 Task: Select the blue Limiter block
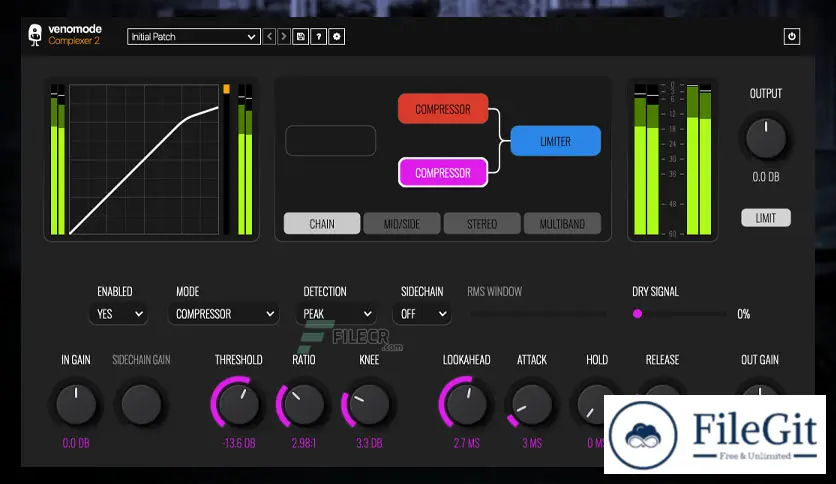coord(556,141)
